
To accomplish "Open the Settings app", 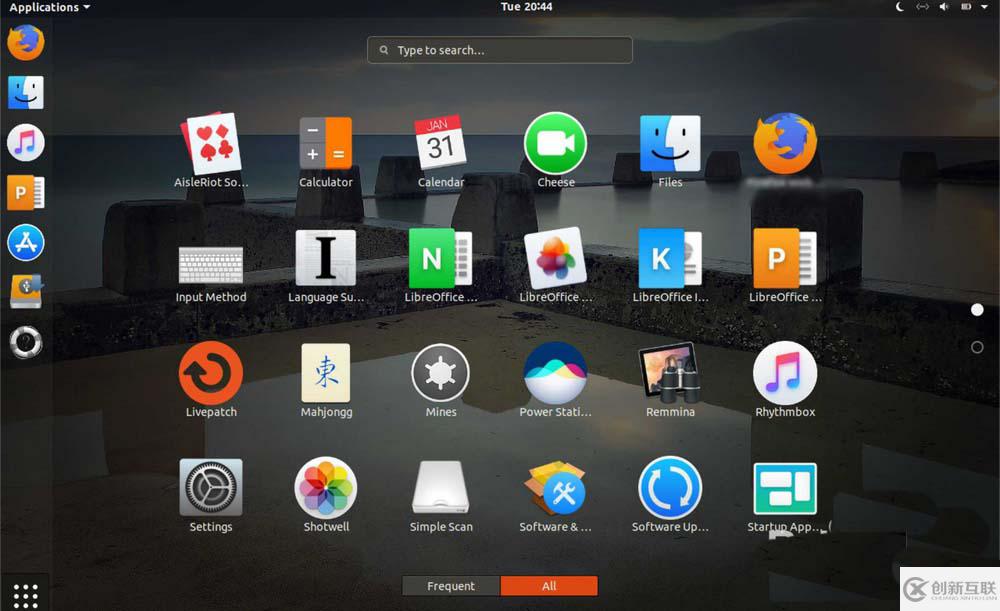I will click(x=211, y=487).
